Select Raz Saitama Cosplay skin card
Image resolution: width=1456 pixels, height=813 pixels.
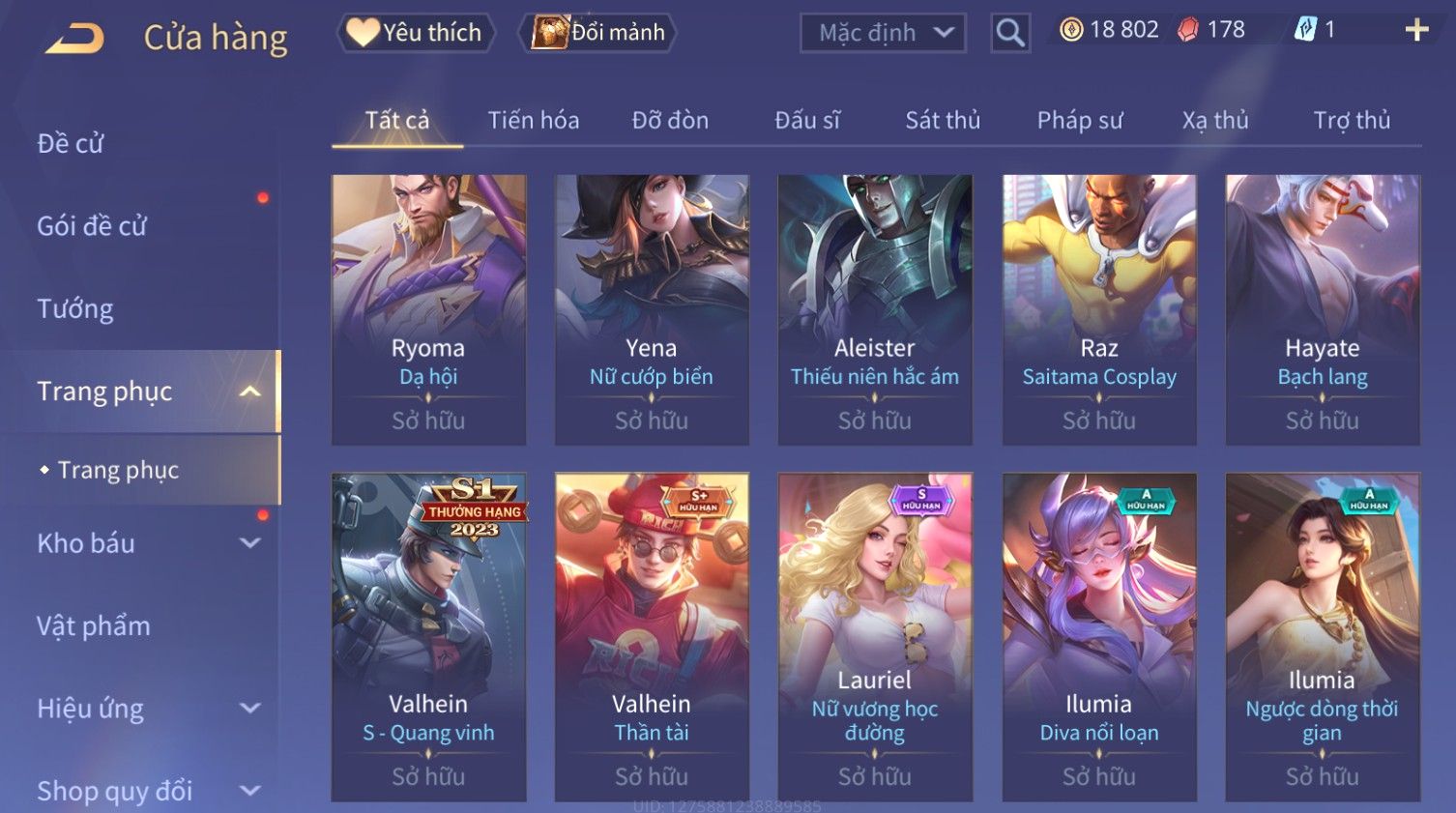pyautogui.click(x=1099, y=309)
